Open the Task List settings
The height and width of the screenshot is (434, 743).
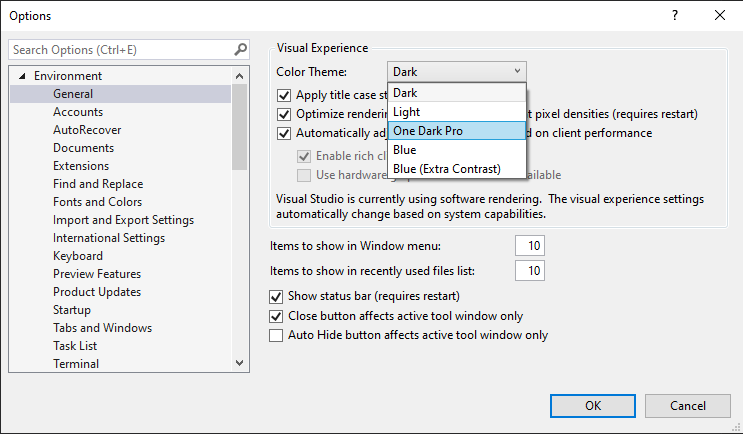coord(75,346)
